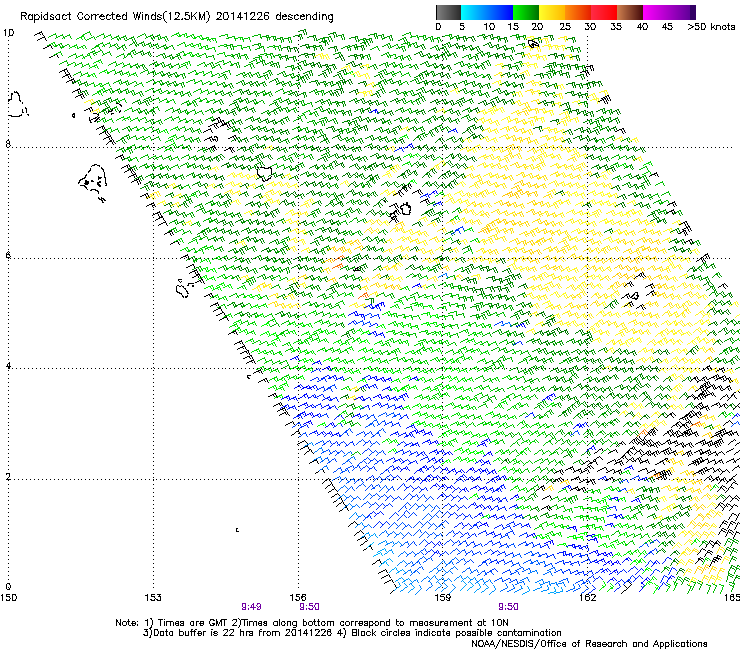Click the "9:50" time label below 156

tap(310, 607)
